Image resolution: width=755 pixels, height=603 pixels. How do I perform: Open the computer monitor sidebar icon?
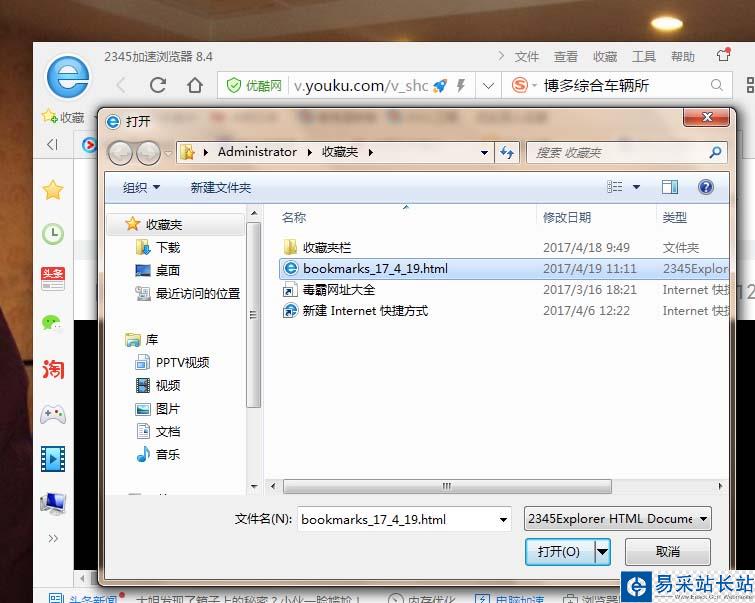52,504
